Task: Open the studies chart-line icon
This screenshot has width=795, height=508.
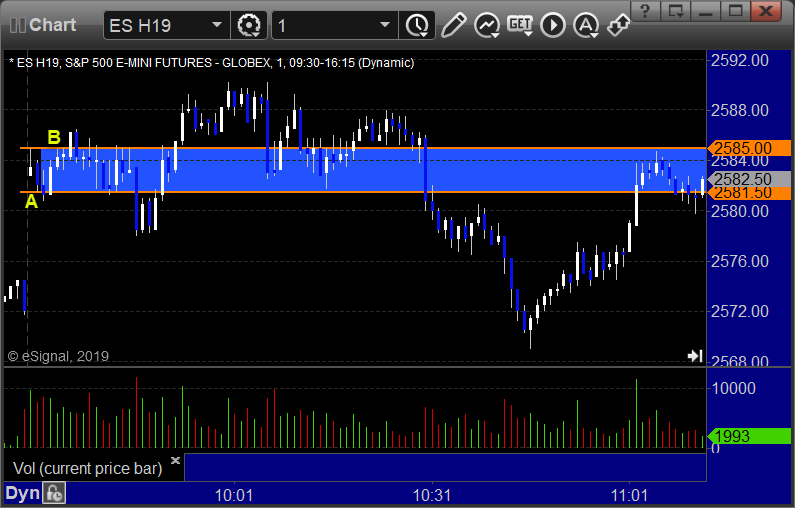Action: (487, 25)
